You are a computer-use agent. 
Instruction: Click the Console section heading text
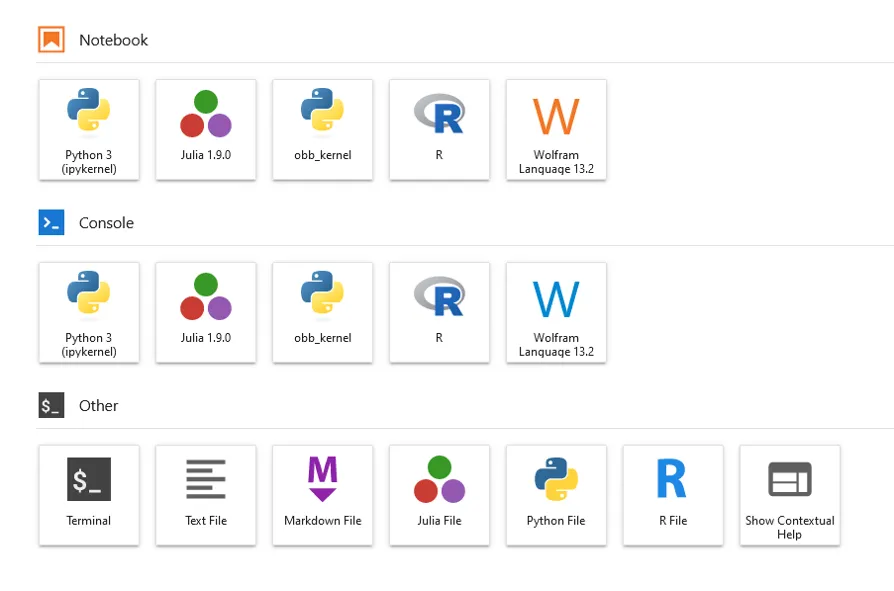107,223
